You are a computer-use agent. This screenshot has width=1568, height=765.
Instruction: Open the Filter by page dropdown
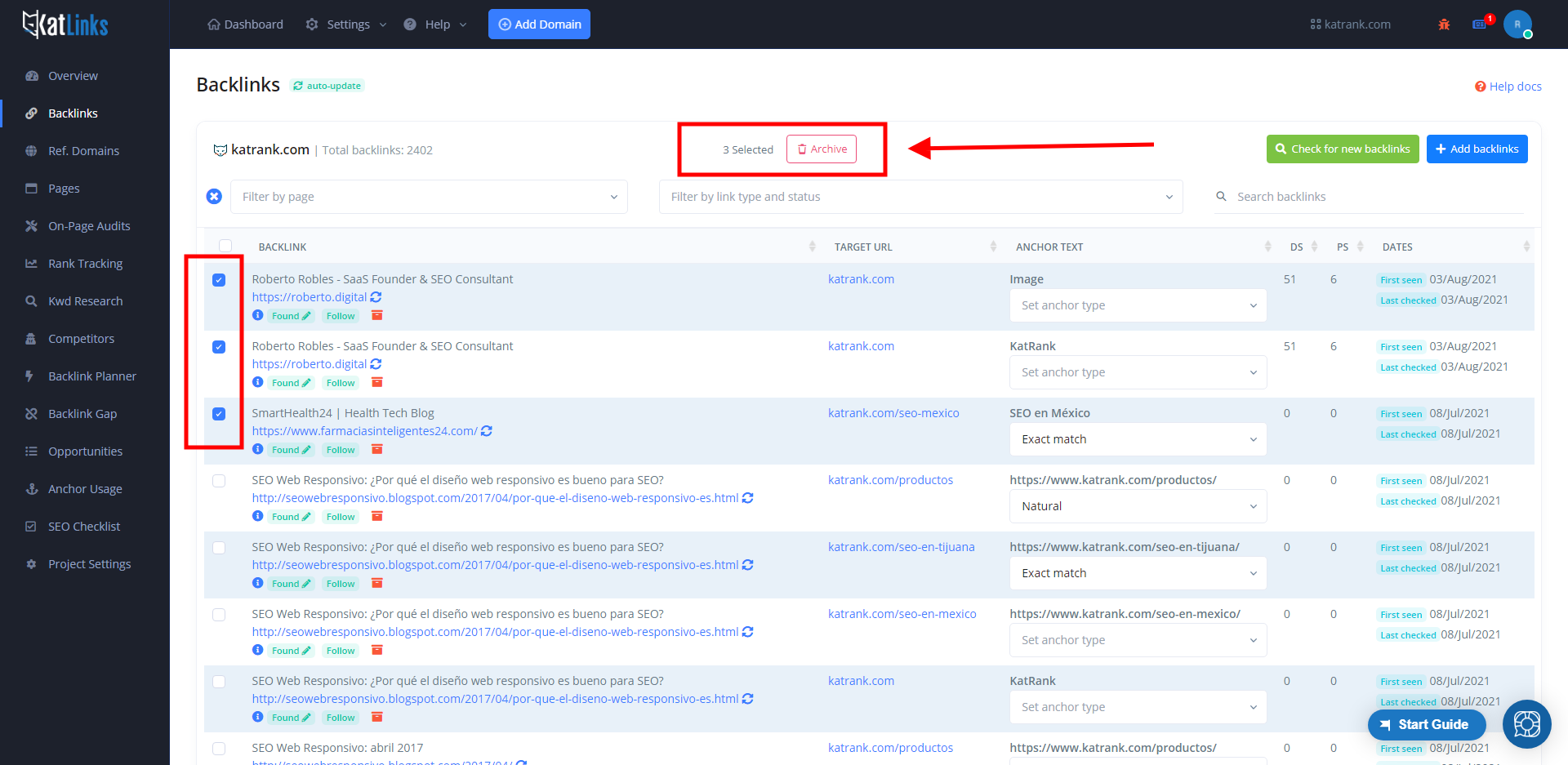[x=429, y=197]
